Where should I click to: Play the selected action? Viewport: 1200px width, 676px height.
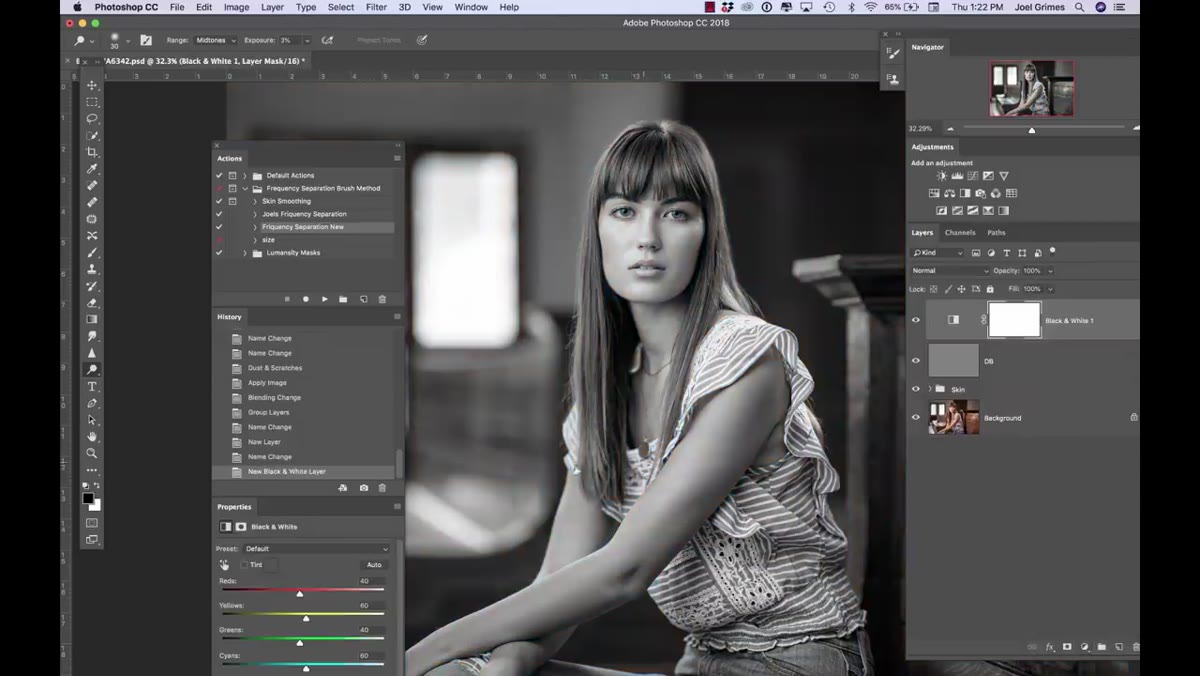tap(324, 299)
